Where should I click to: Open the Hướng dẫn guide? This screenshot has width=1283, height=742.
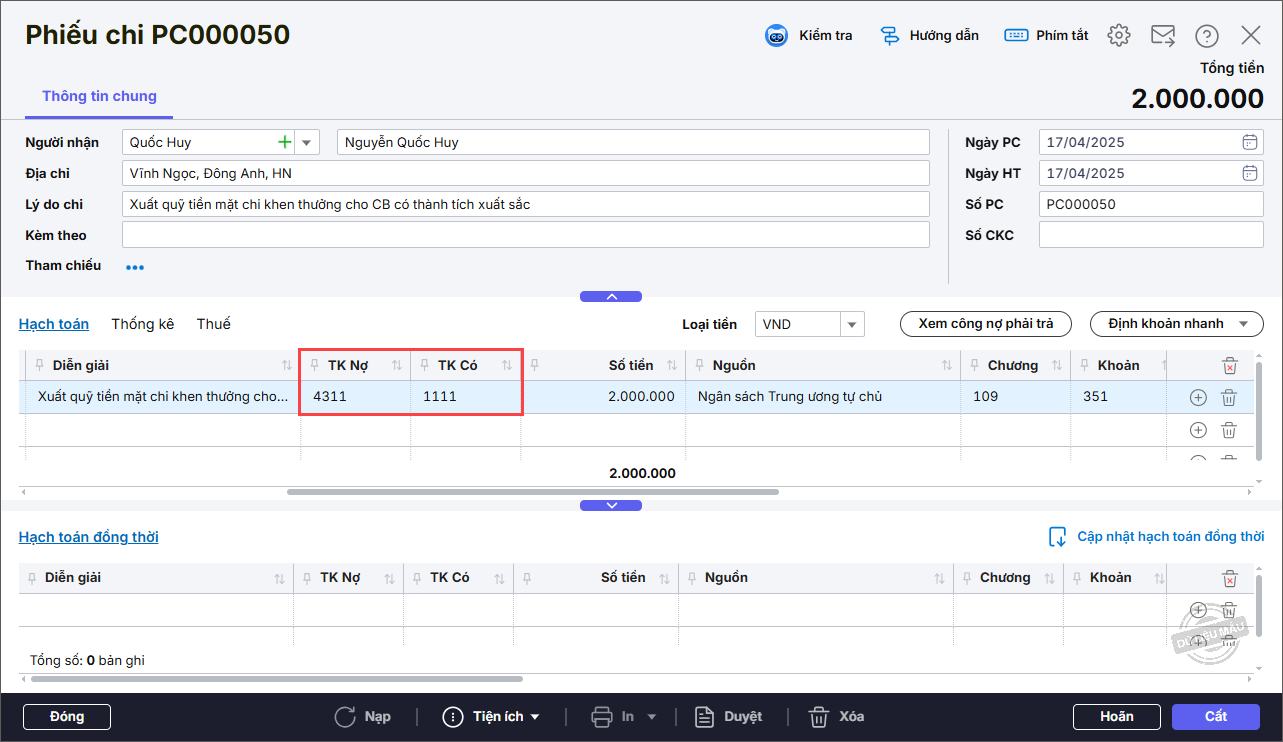coord(929,36)
